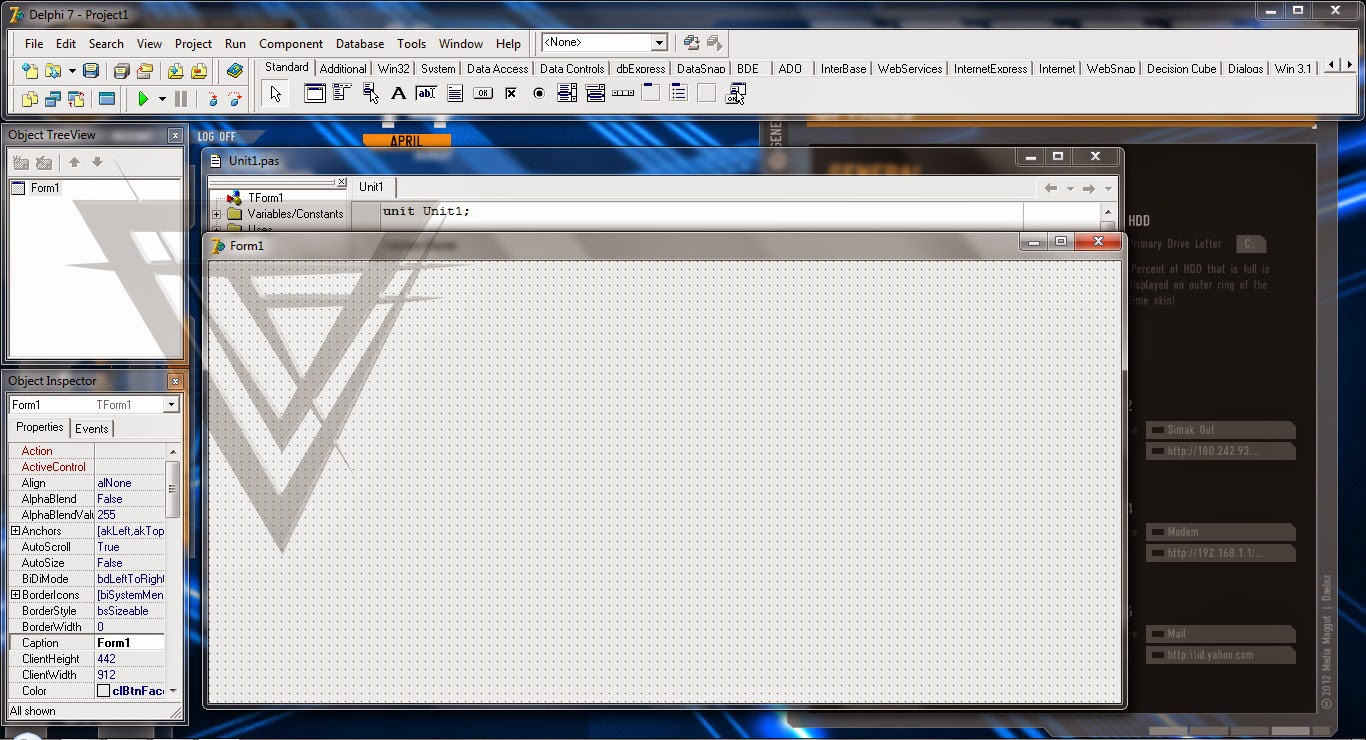Click the View Unit toolbar icon
This screenshot has width=1366, height=740.
(30, 99)
